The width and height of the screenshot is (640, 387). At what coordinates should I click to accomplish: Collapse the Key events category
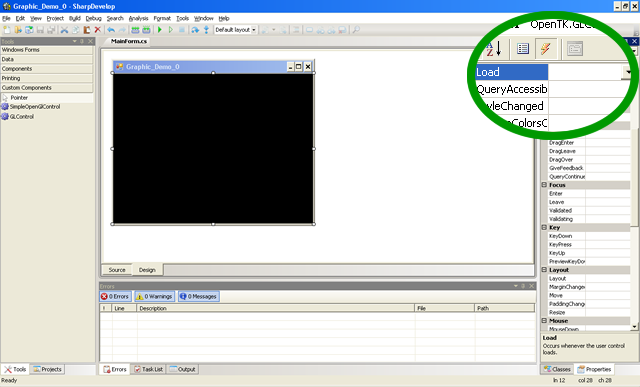point(544,227)
